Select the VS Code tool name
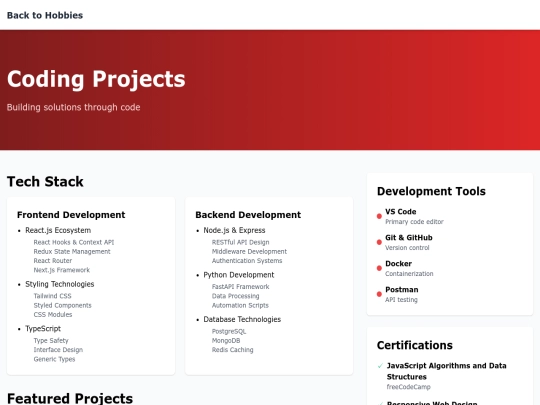Image resolution: width=540 pixels, height=405 pixels. [x=401, y=211]
